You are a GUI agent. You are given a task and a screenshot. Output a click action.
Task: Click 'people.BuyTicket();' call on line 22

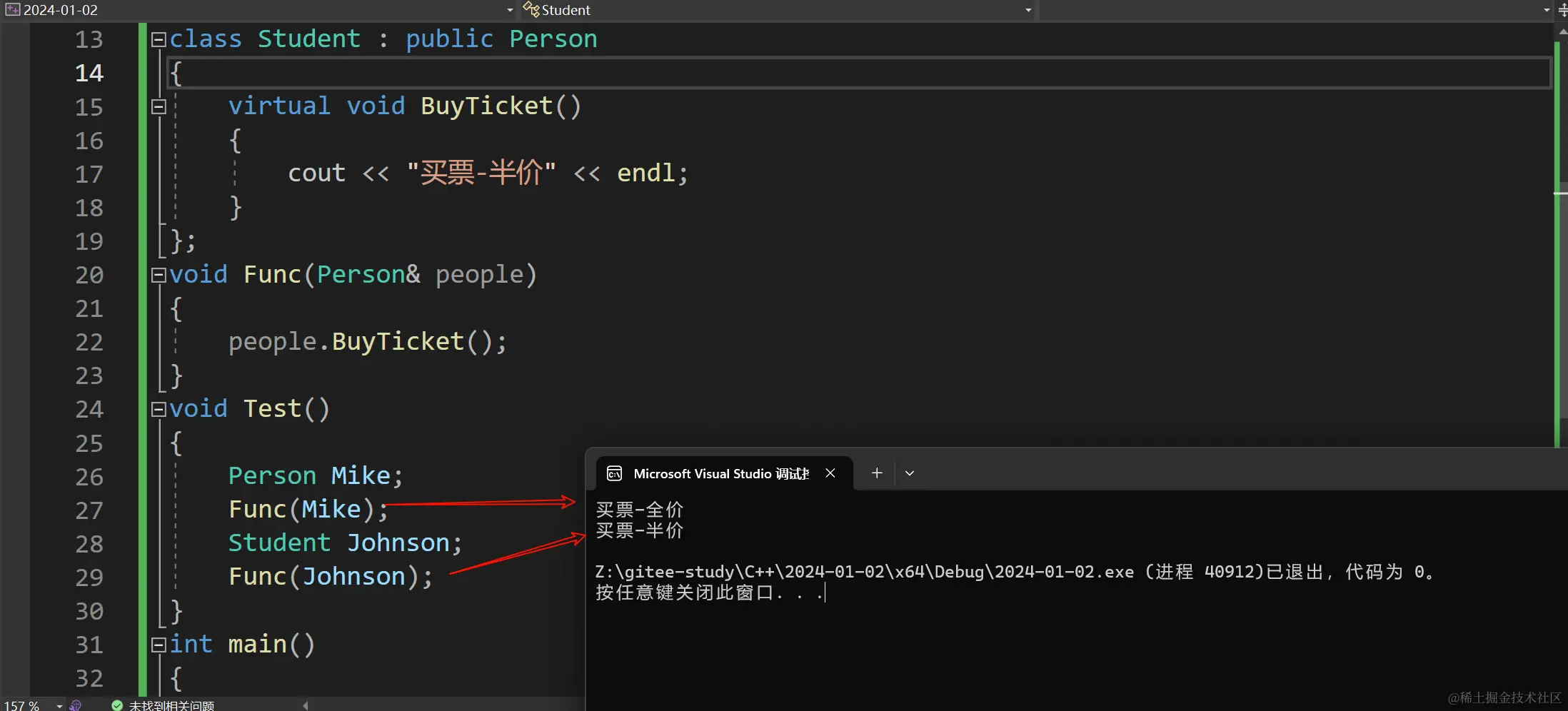click(x=368, y=342)
